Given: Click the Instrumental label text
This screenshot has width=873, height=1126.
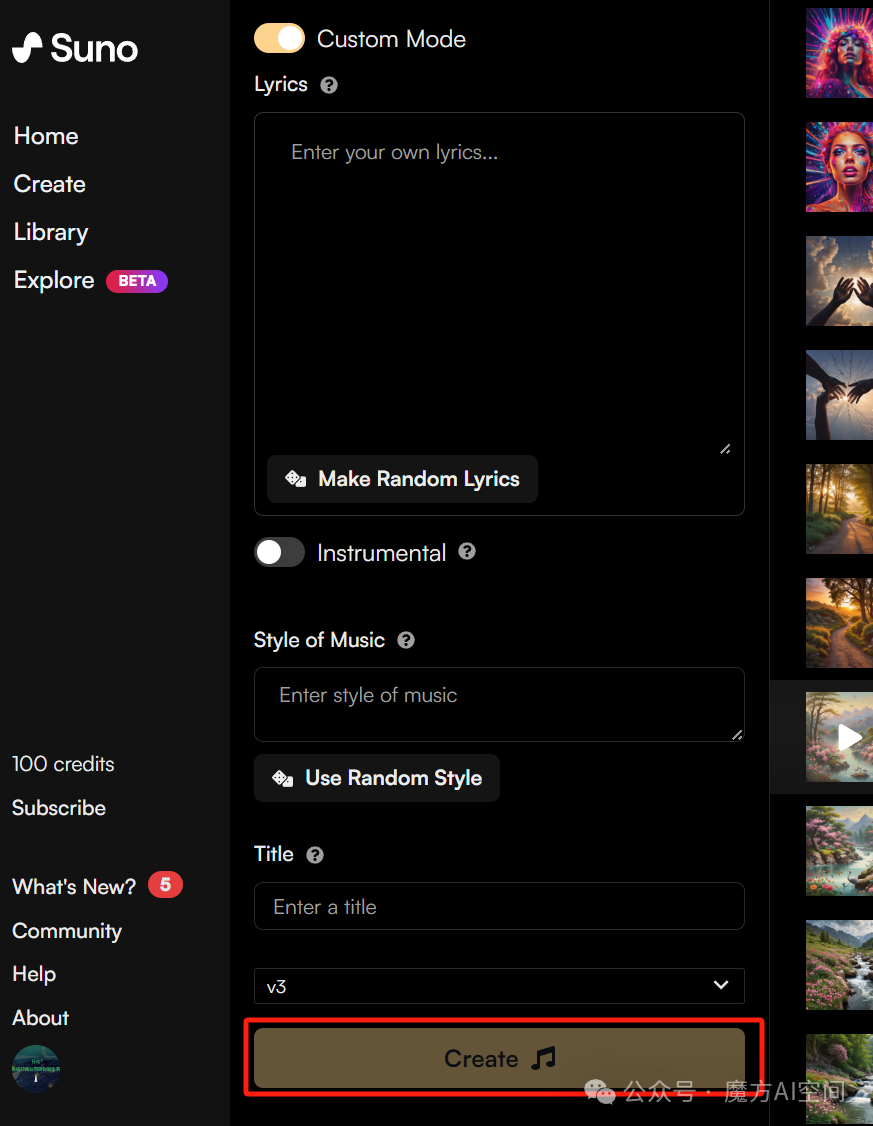Looking at the screenshot, I should point(381,553).
